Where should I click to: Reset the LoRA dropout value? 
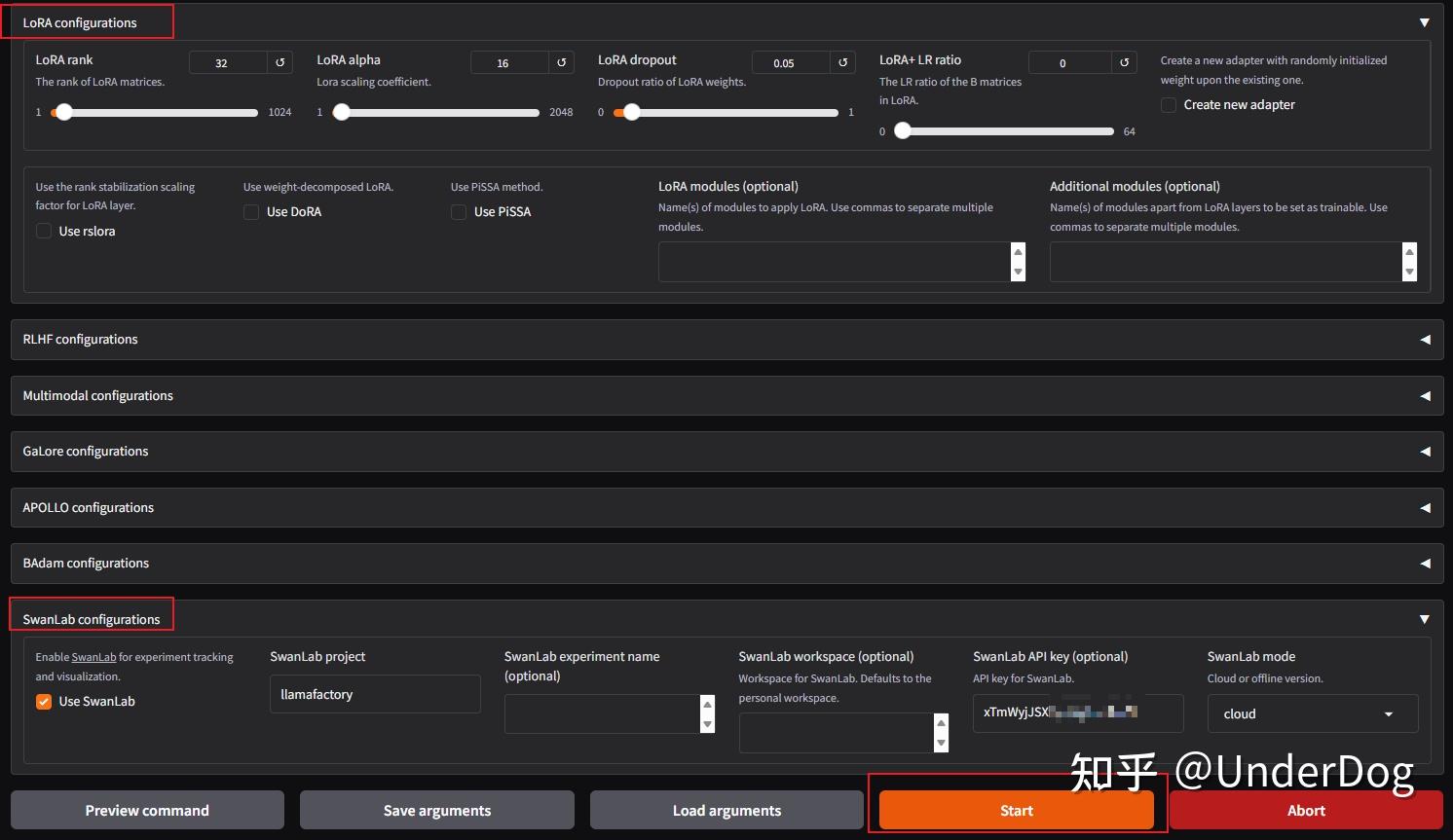pos(842,61)
